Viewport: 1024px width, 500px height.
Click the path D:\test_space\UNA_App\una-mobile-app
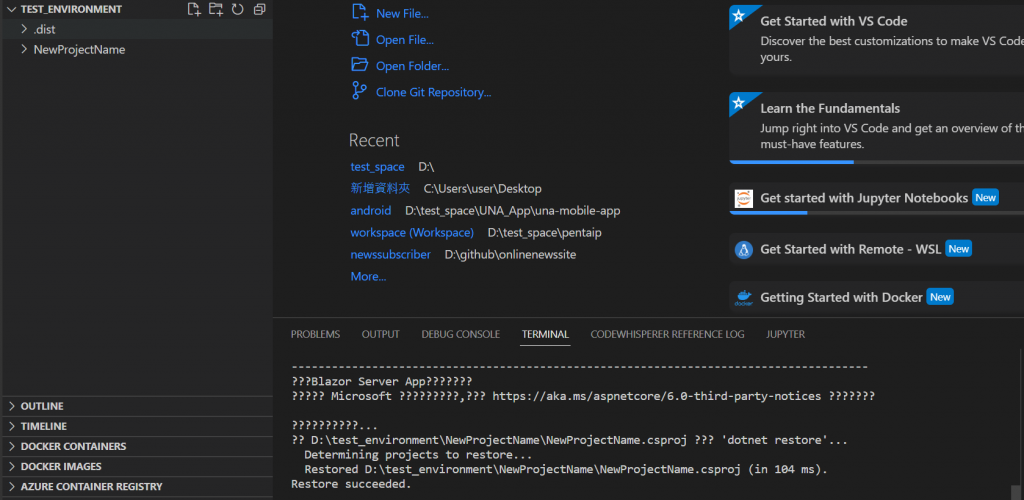point(513,211)
